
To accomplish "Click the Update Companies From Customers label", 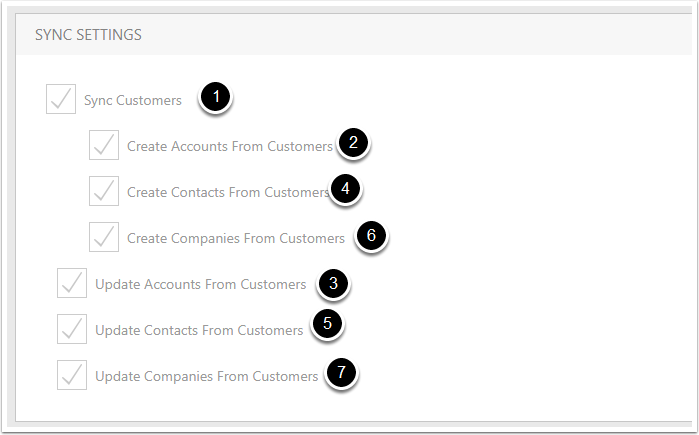I will [206, 376].
